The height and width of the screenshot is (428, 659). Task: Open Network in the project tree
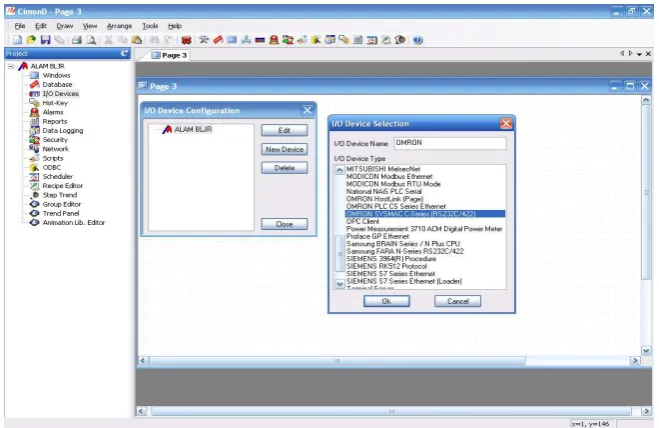(55, 149)
